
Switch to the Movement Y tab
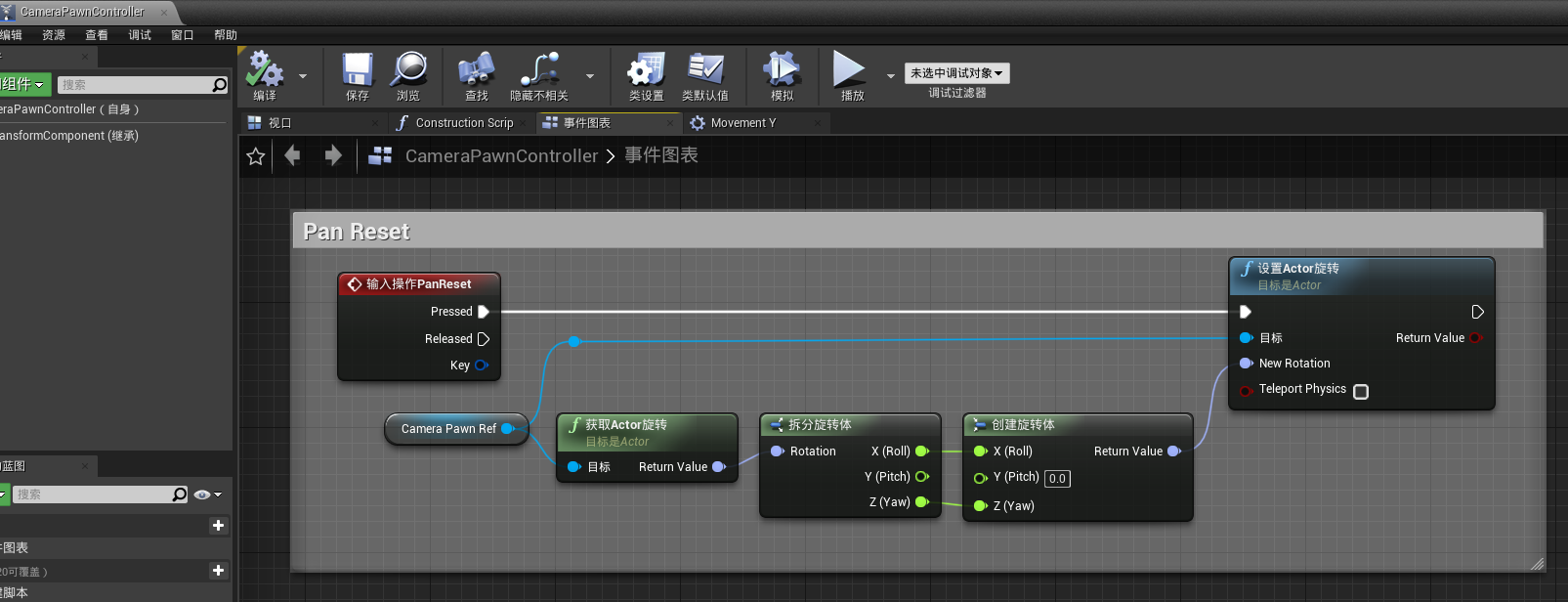tap(756, 123)
